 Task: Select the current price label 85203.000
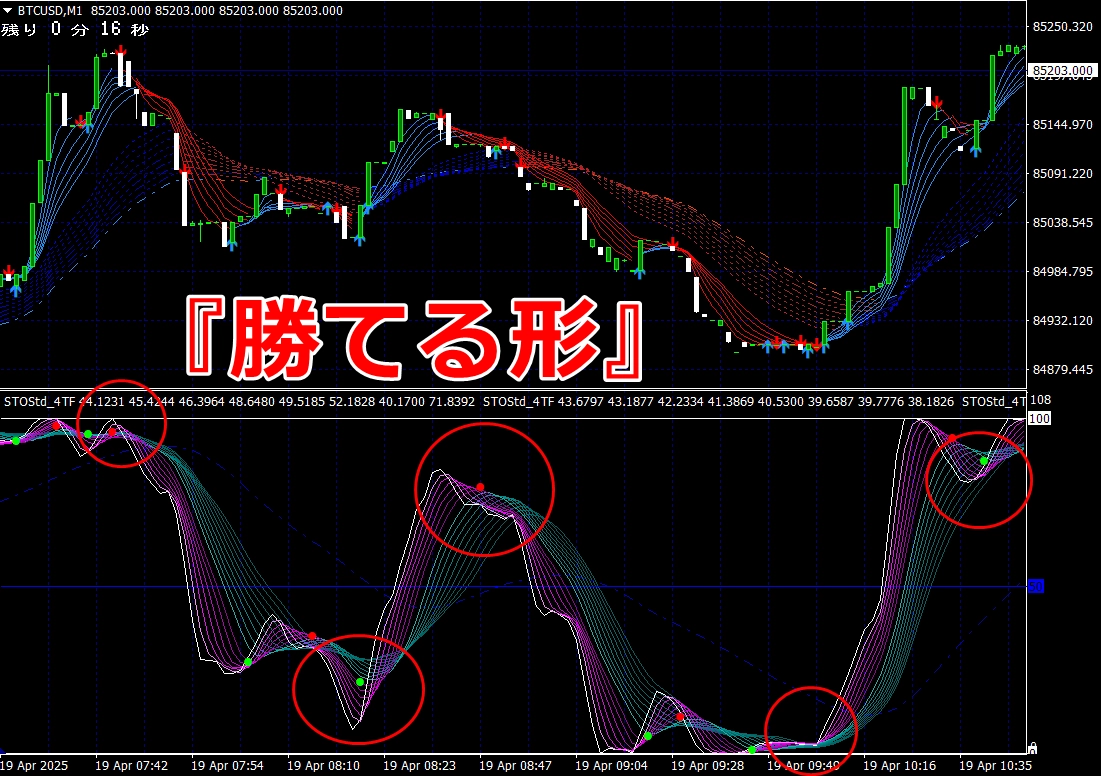click(x=1063, y=70)
